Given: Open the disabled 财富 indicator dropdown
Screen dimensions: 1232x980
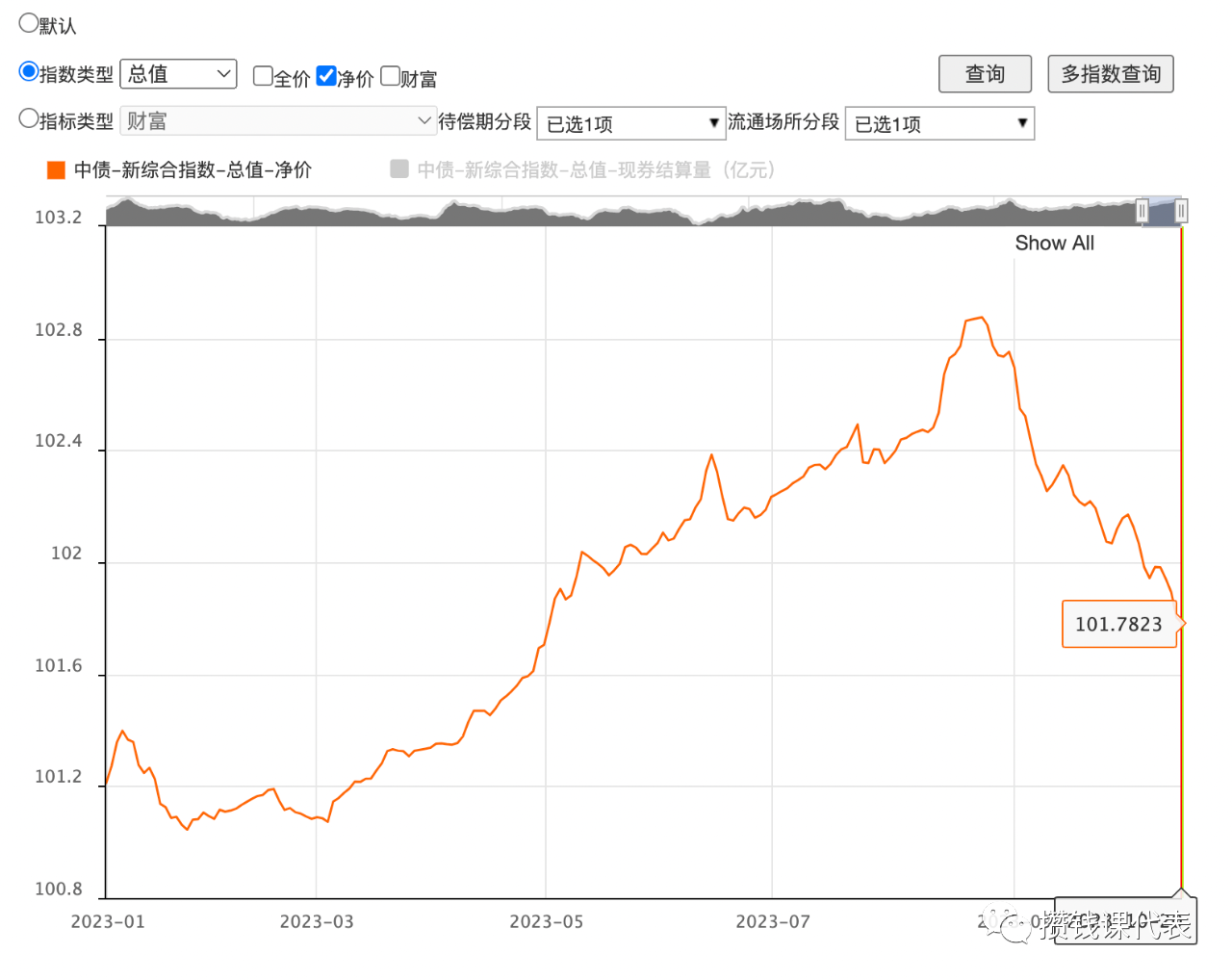Looking at the screenshot, I should click(x=278, y=121).
